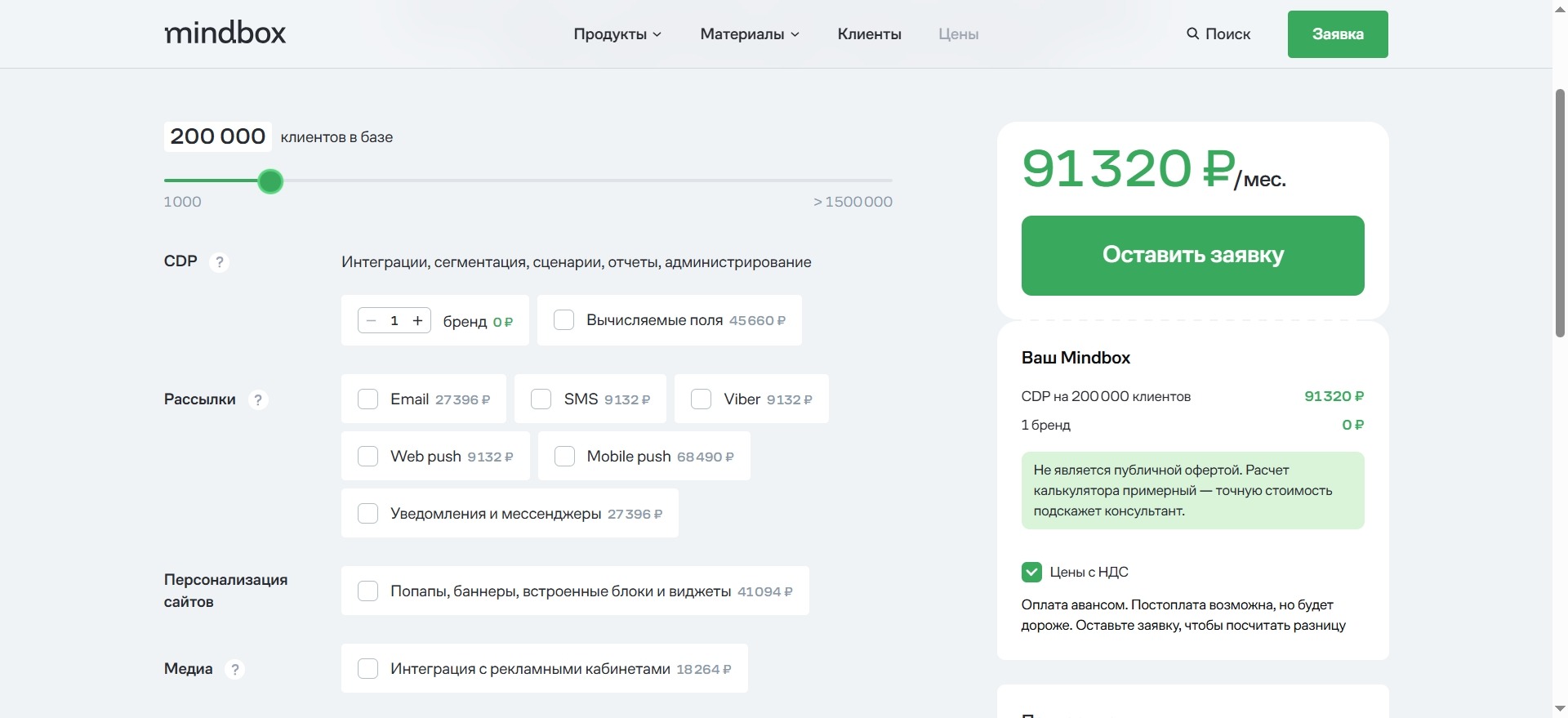
Task: Go to the Цены page
Action: coord(958,34)
